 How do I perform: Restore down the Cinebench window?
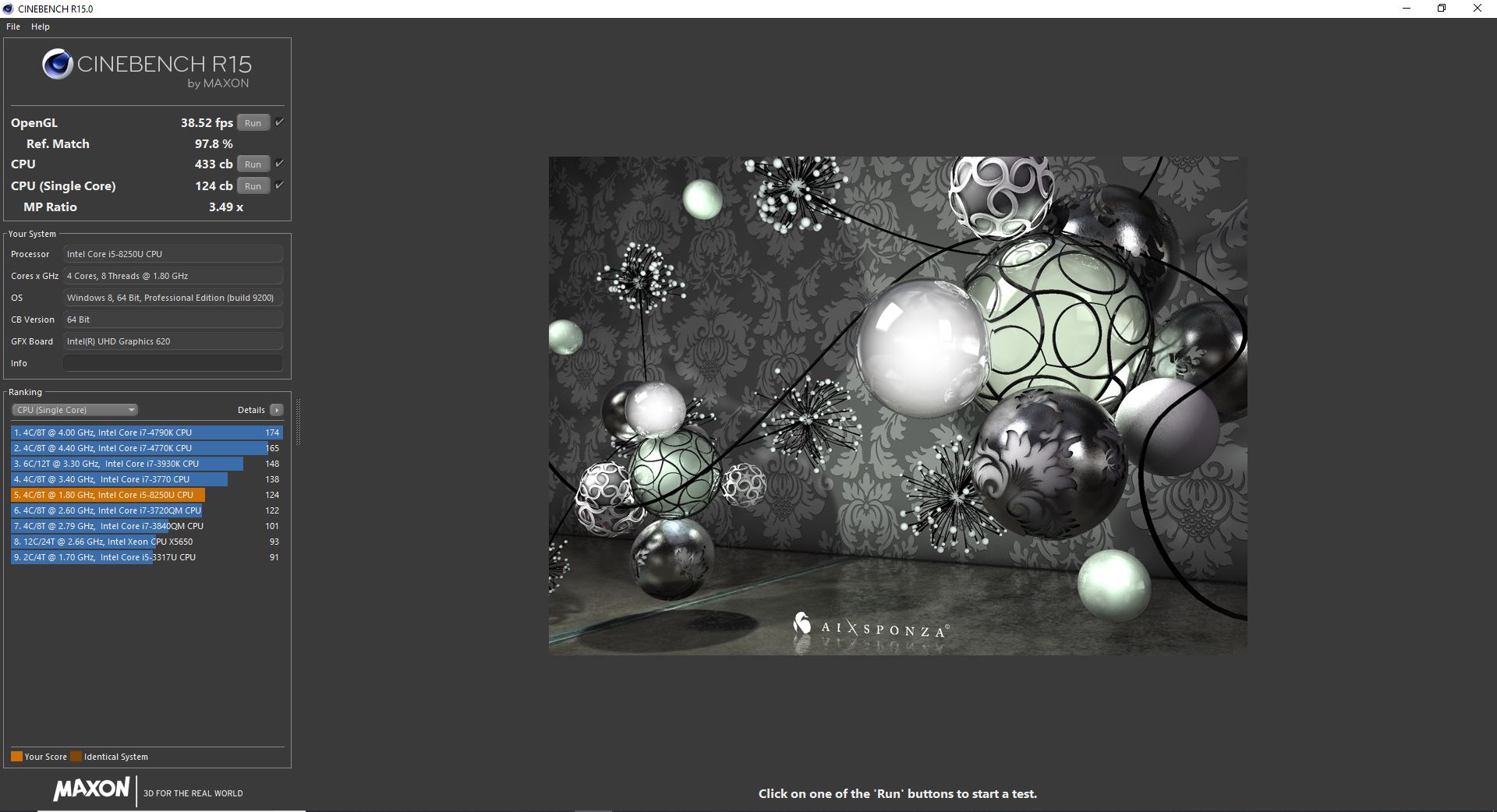1442,9
